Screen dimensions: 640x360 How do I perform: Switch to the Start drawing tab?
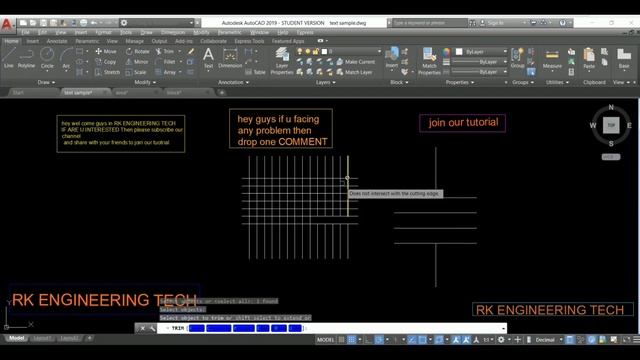(x=18, y=93)
